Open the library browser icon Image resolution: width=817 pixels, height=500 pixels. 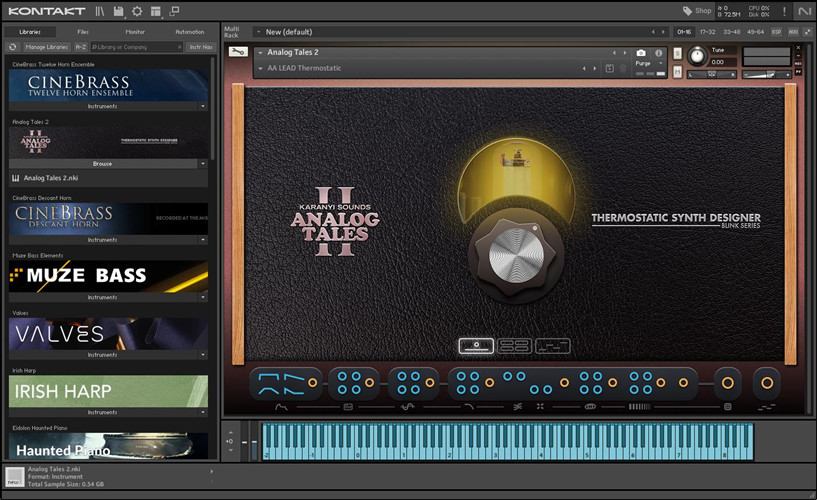[100, 11]
